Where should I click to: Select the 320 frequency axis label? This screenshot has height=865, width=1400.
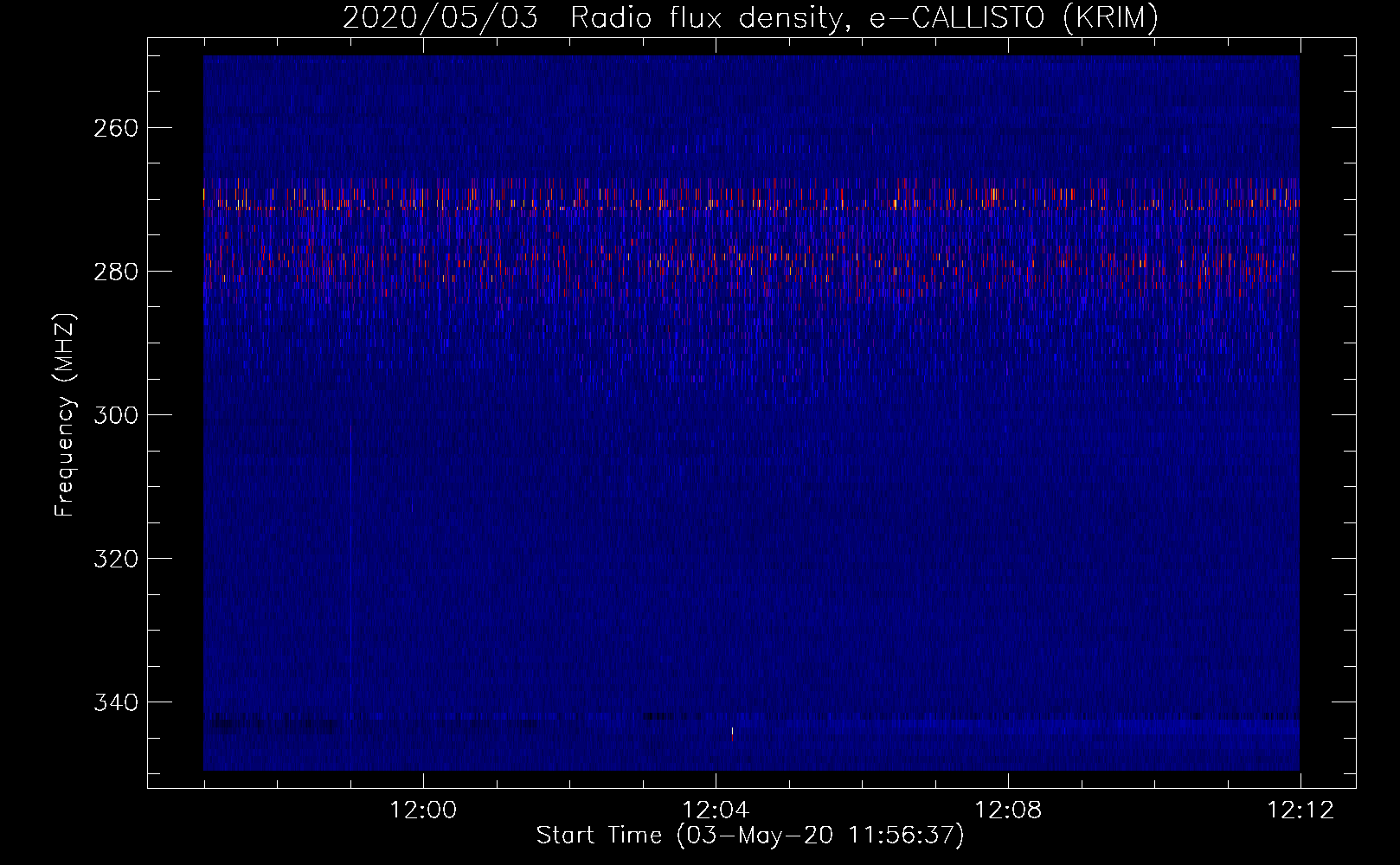click(116, 560)
